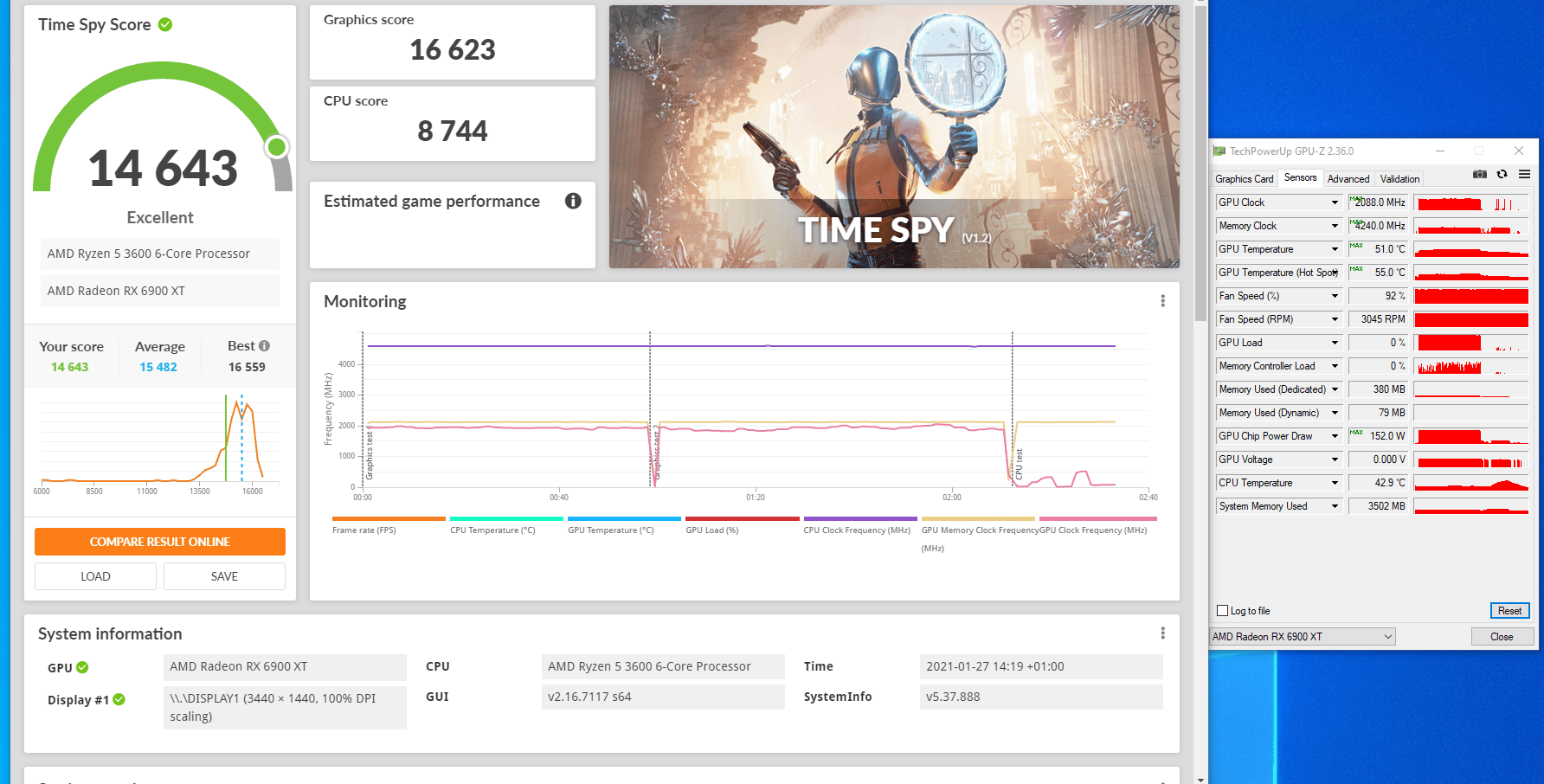The image size is (1544, 784).
Task: Click COMPARE RESULT ONLINE button
Action: (160, 542)
